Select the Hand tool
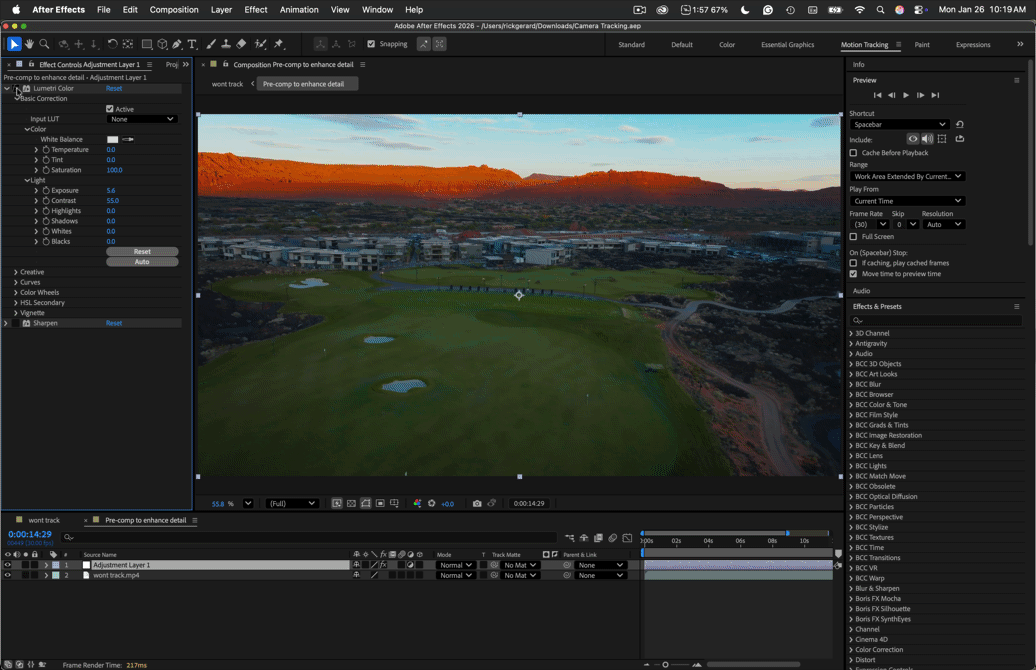 (x=29, y=44)
